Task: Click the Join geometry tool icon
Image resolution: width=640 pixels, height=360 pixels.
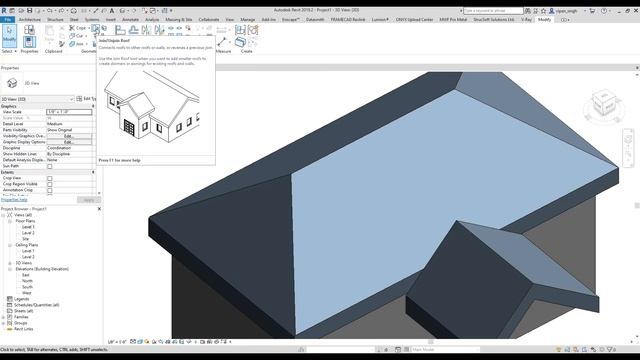Action: click(x=72, y=44)
